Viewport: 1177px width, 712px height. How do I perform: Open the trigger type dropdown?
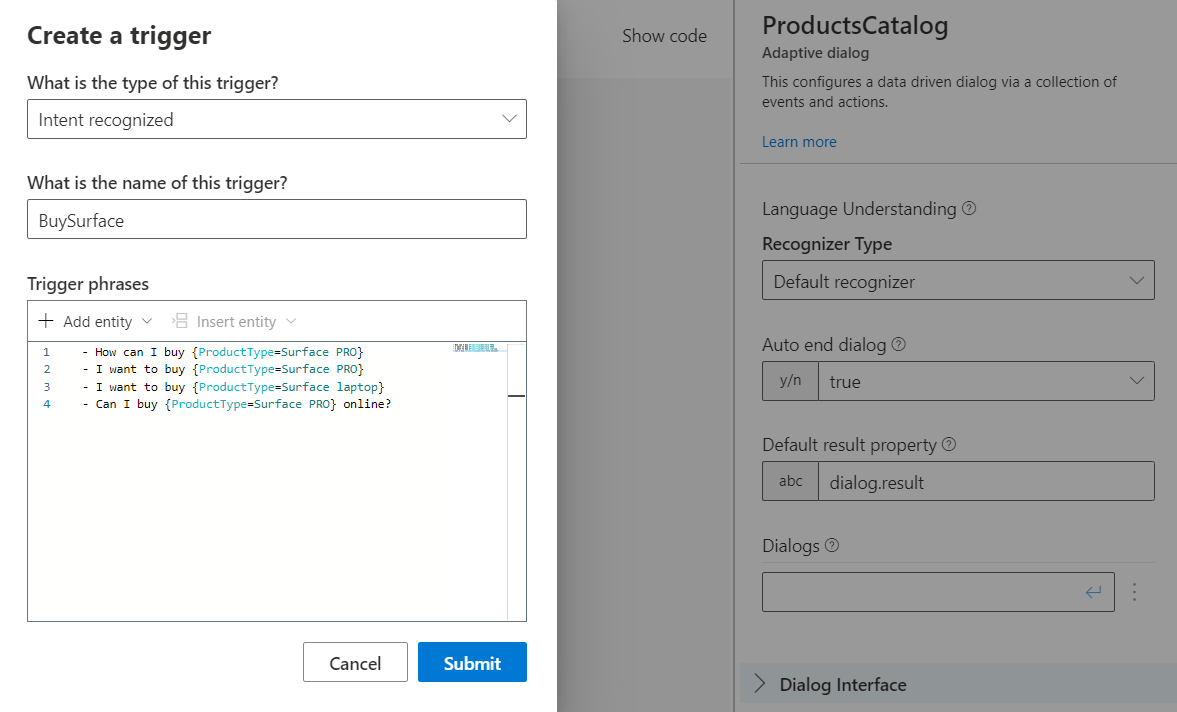tap(277, 119)
